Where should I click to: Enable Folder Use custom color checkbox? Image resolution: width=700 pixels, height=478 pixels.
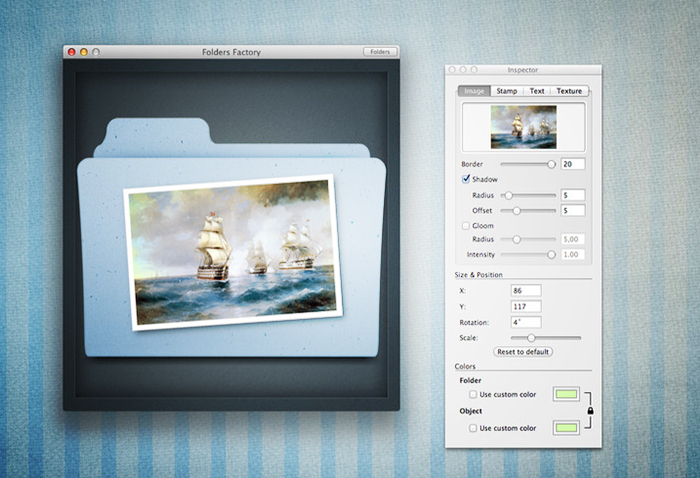(x=473, y=395)
